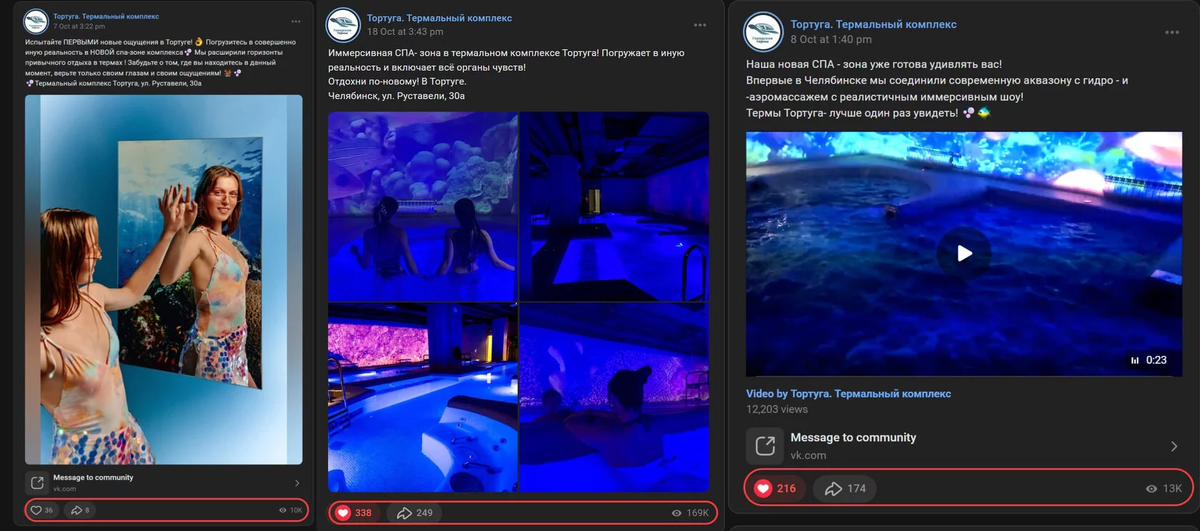
Task: Open the more options menu on 18 Oct post
Action: [x=699, y=25]
